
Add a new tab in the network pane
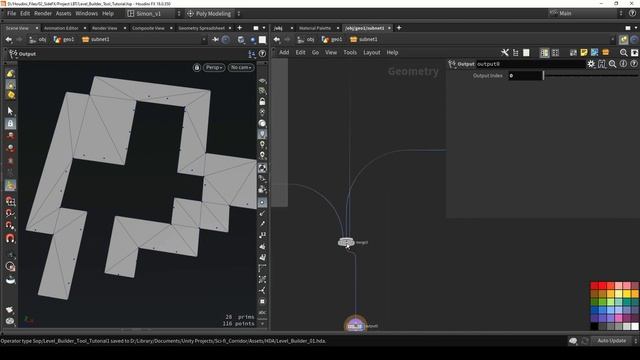tap(399, 28)
